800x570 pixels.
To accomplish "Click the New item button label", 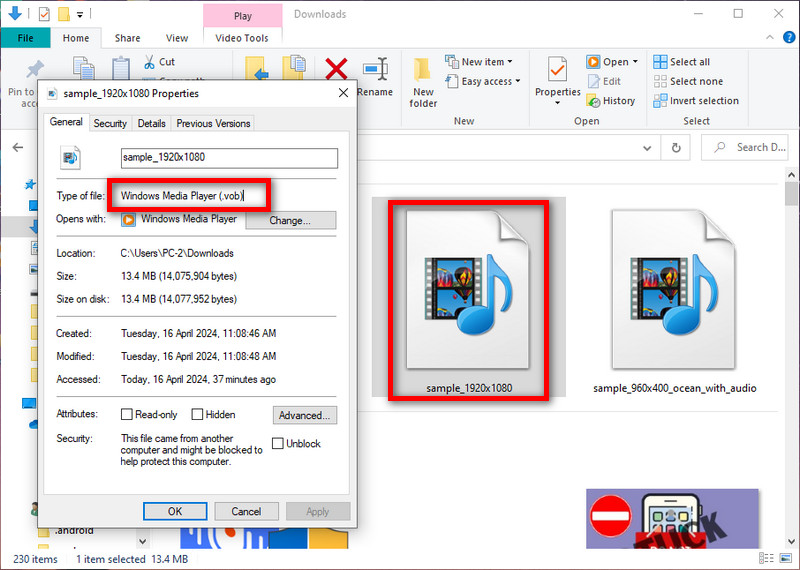I will coord(483,62).
